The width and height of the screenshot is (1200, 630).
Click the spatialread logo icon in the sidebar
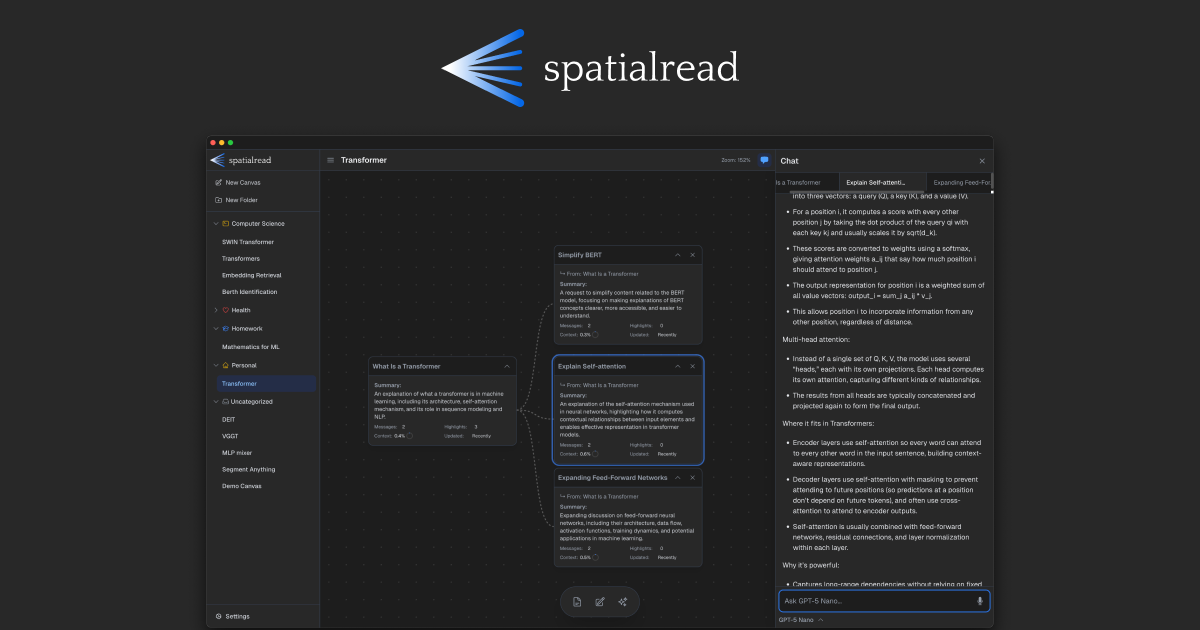click(x=216, y=159)
